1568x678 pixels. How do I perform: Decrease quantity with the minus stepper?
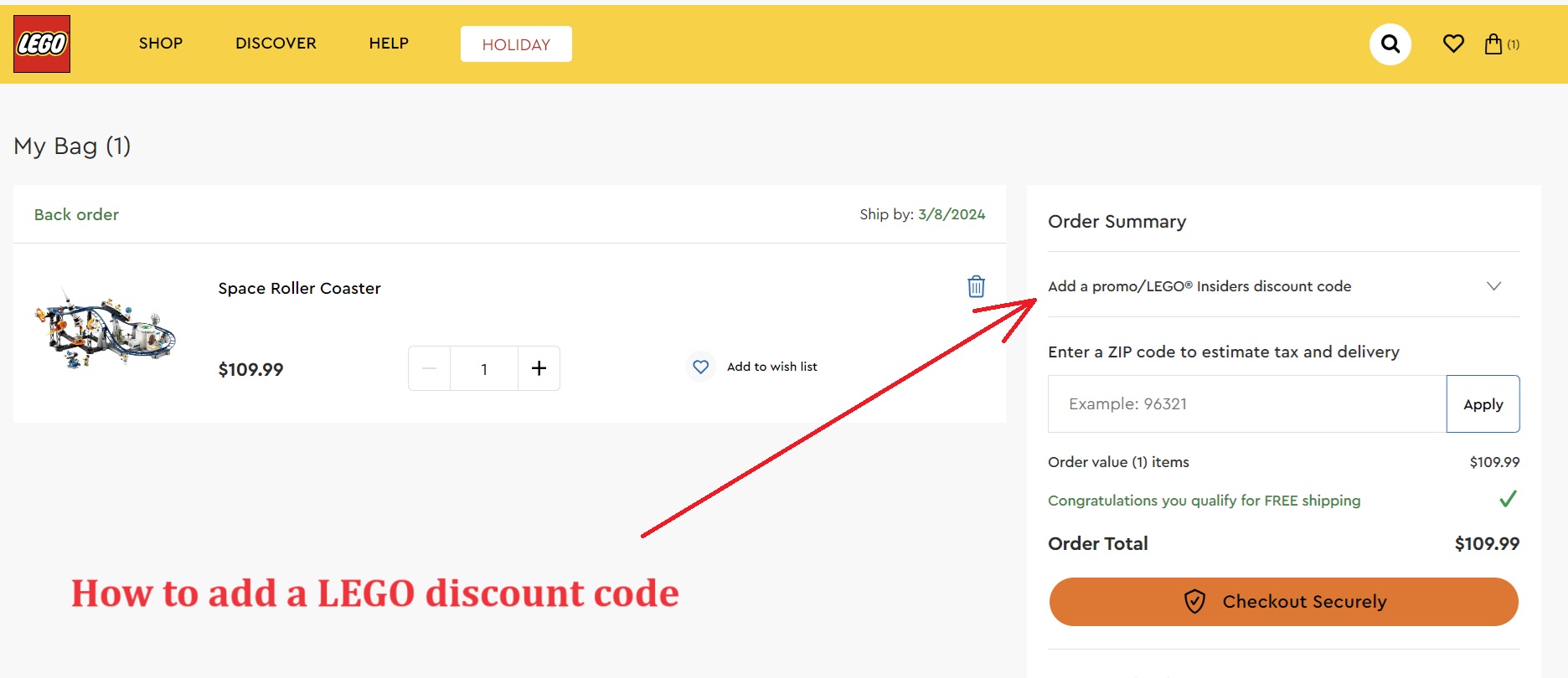[429, 367]
